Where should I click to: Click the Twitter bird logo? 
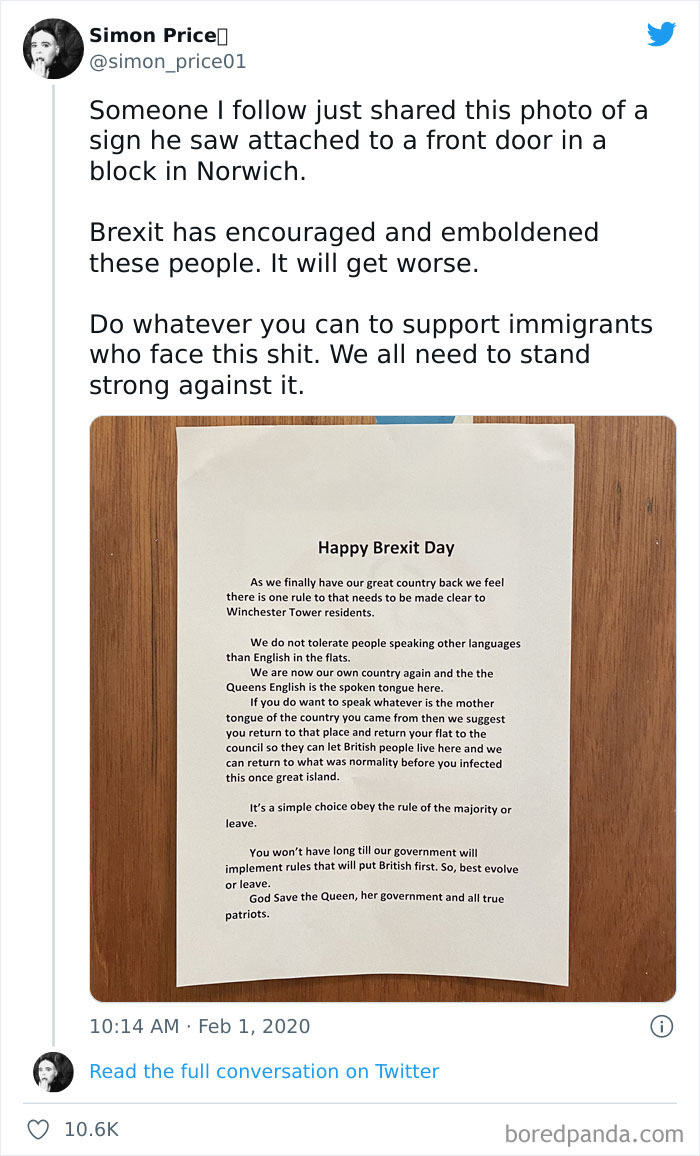(662, 35)
